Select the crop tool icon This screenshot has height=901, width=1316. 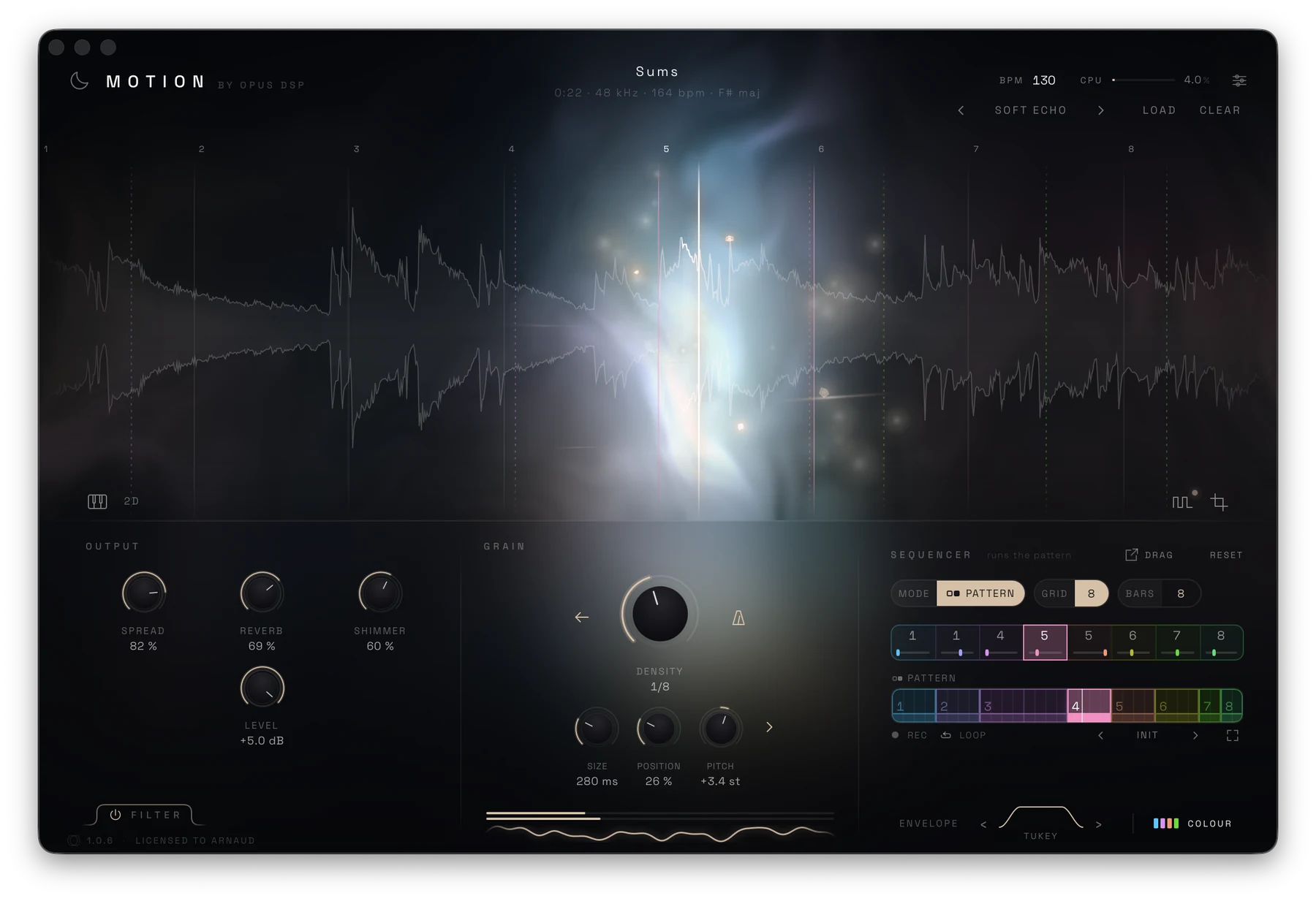[1219, 502]
